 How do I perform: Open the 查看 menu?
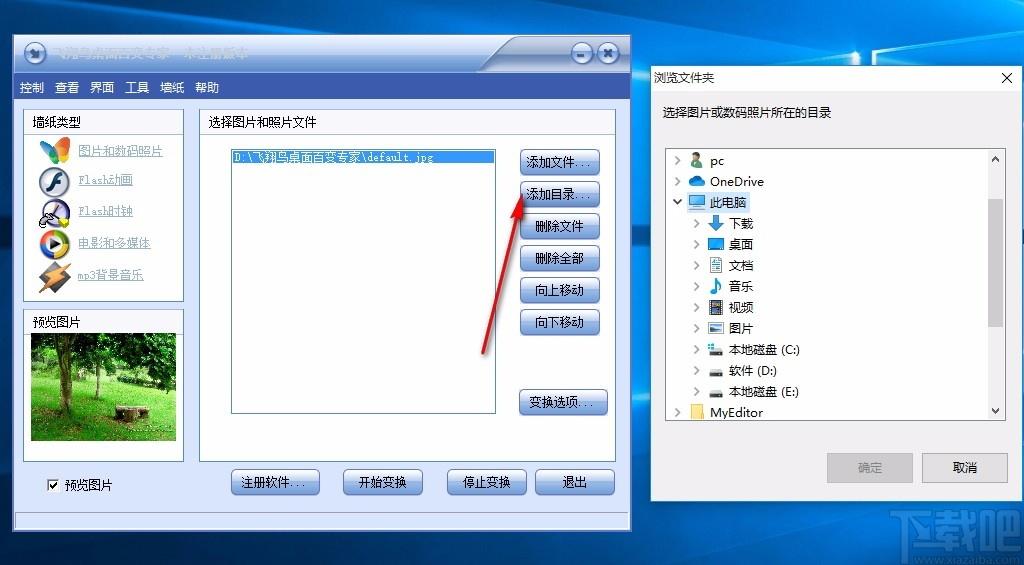coord(67,88)
